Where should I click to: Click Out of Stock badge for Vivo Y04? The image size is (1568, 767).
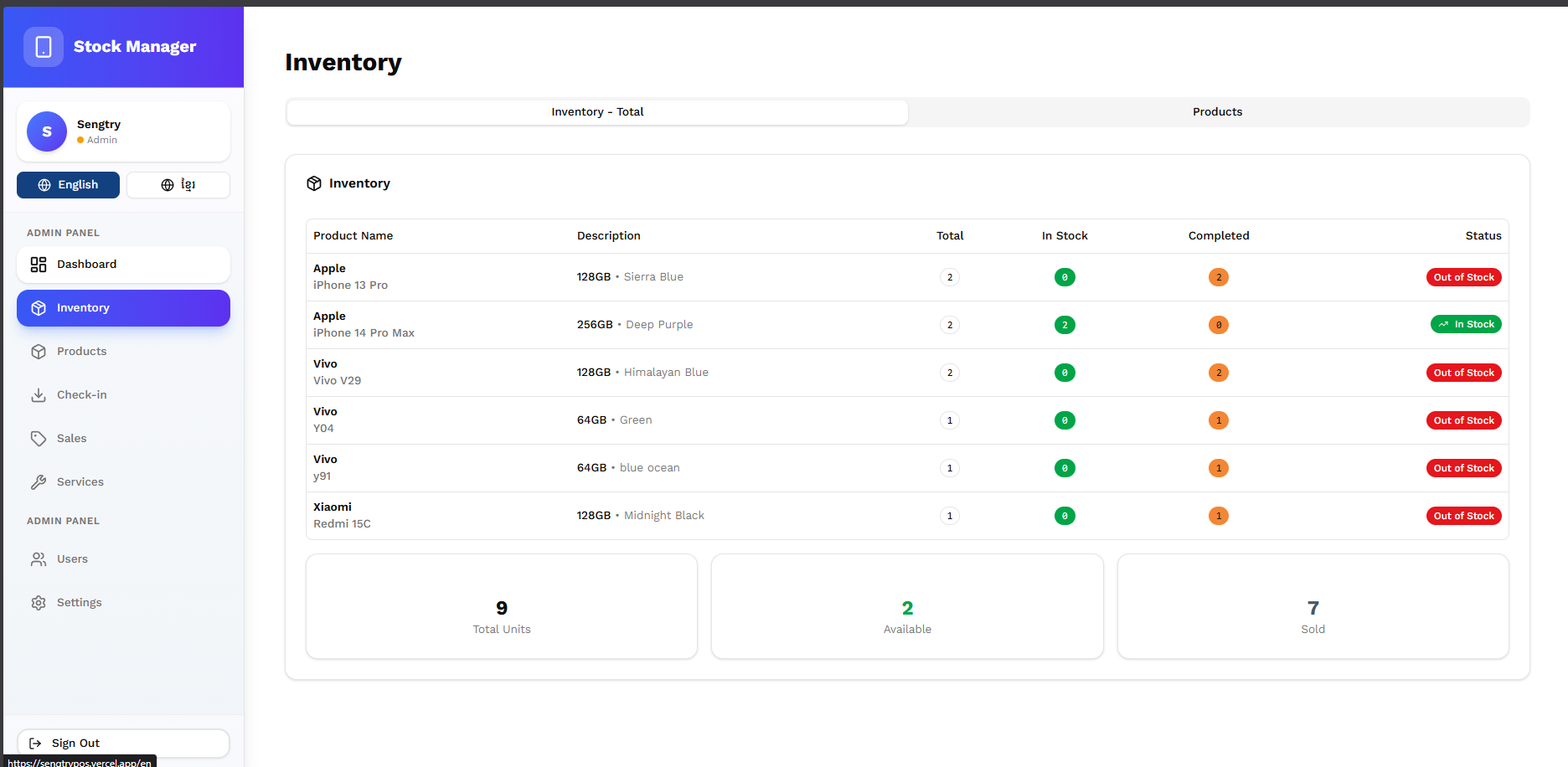(x=1463, y=420)
